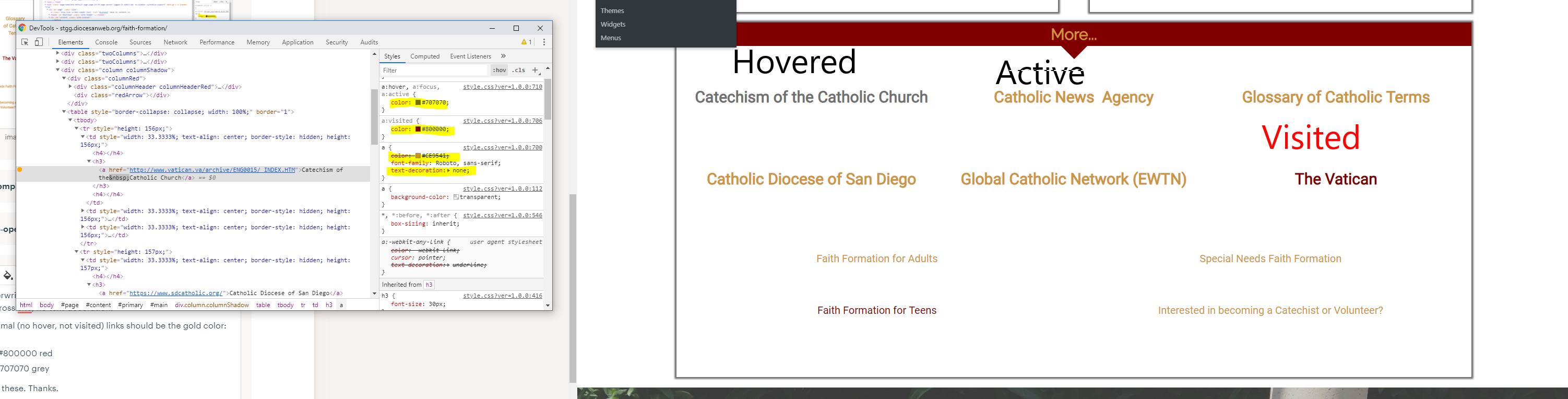Toggle the device toolbar icon

click(x=39, y=42)
